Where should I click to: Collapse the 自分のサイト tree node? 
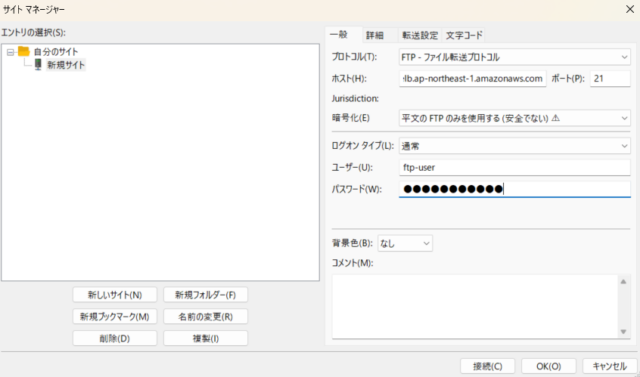pos(11,52)
